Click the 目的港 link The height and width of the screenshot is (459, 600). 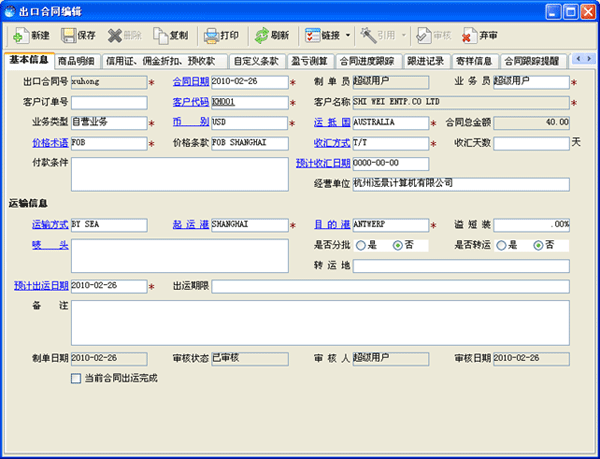332,225
